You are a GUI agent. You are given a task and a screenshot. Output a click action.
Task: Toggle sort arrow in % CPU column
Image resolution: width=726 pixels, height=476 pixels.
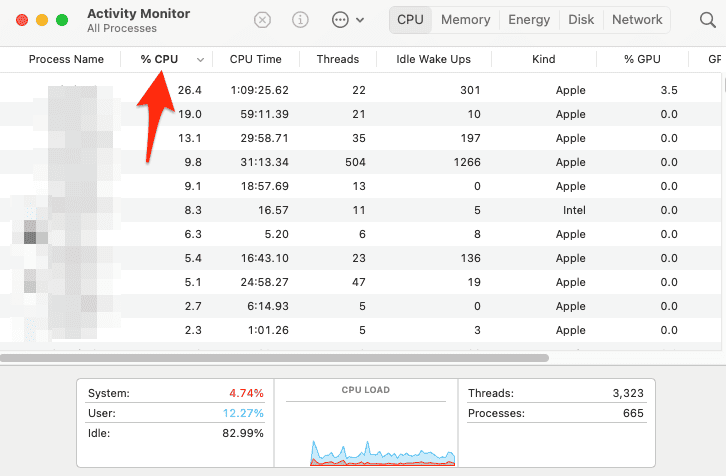point(201,60)
